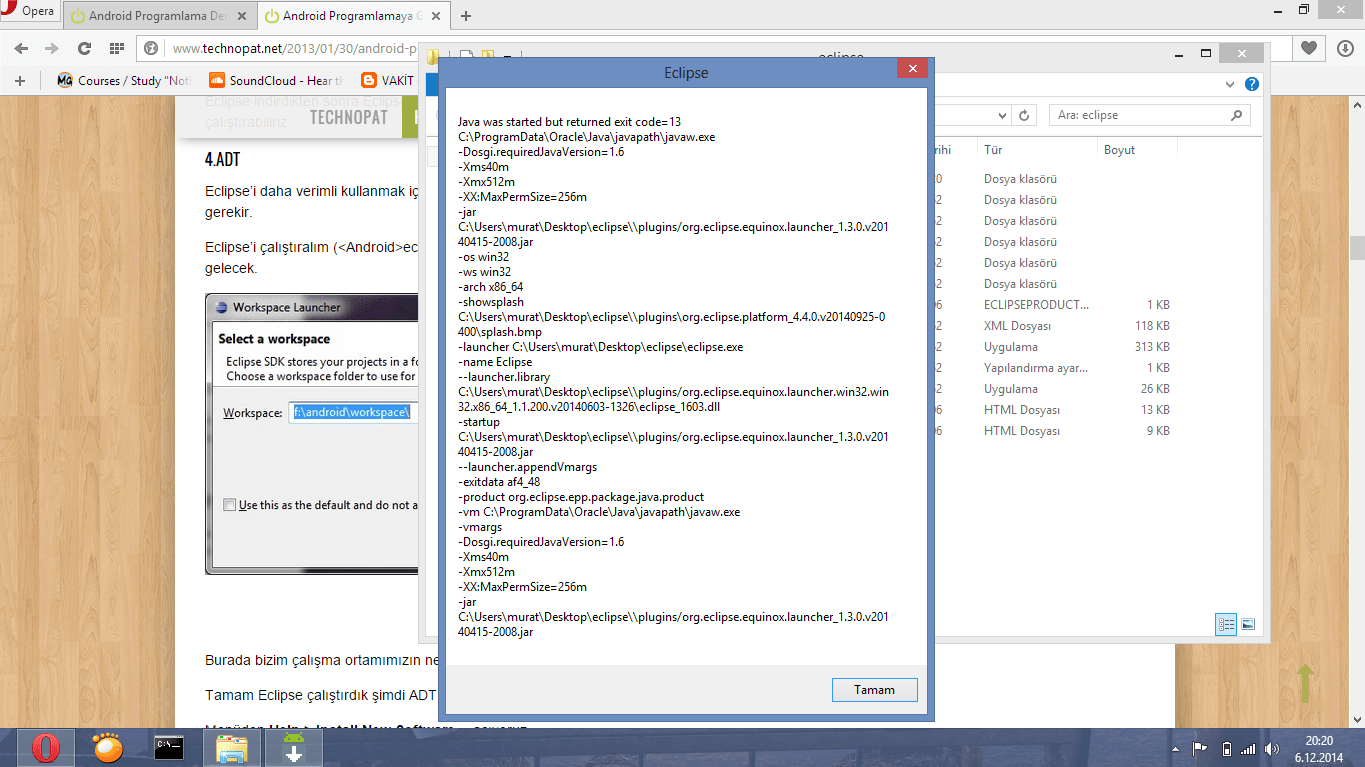The image size is (1365, 767).
Task: Add to bookmarks bar with plus icon
Action: point(20,81)
